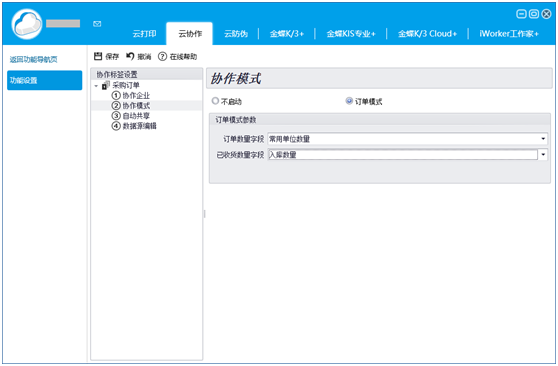The width and height of the screenshot is (558, 366).
Task: Click the 入库数量 field box
Action: click(403, 154)
